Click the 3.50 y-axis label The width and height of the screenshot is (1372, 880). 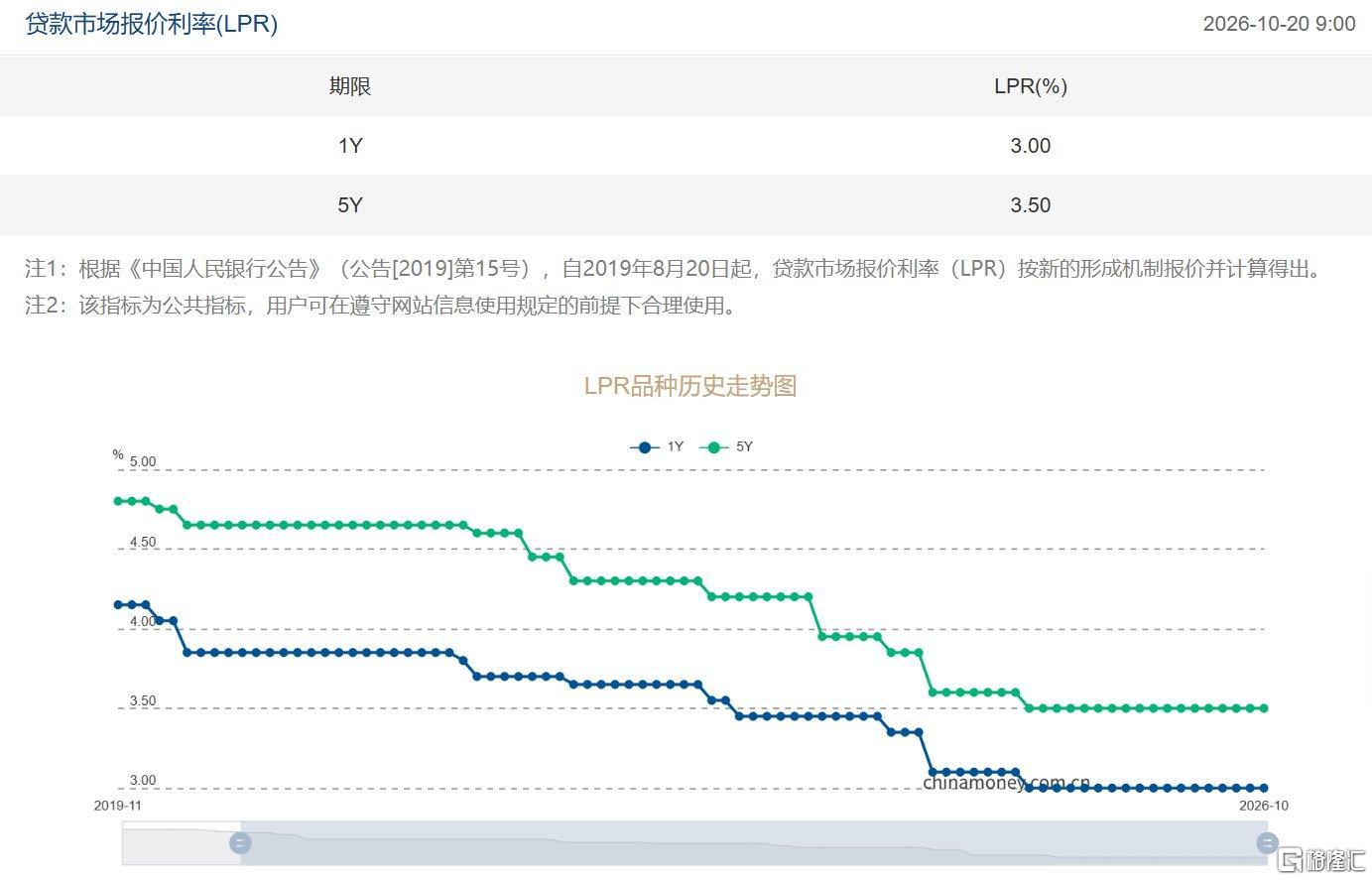tap(143, 701)
